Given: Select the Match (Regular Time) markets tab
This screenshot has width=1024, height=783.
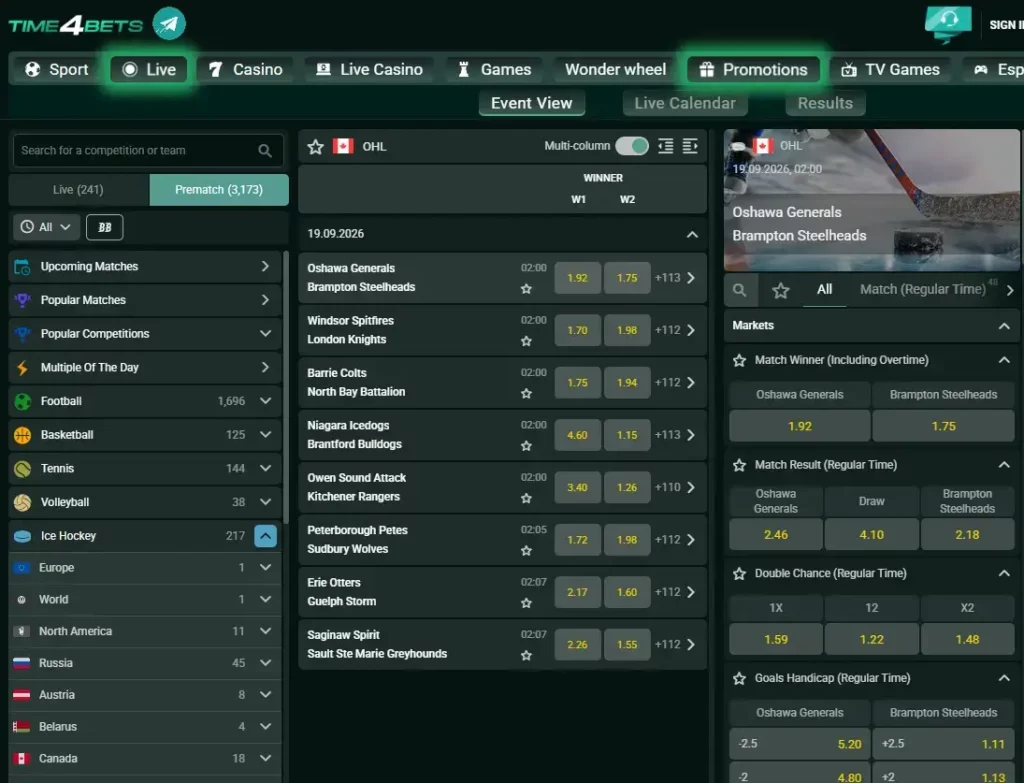Looking at the screenshot, I should (923, 289).
